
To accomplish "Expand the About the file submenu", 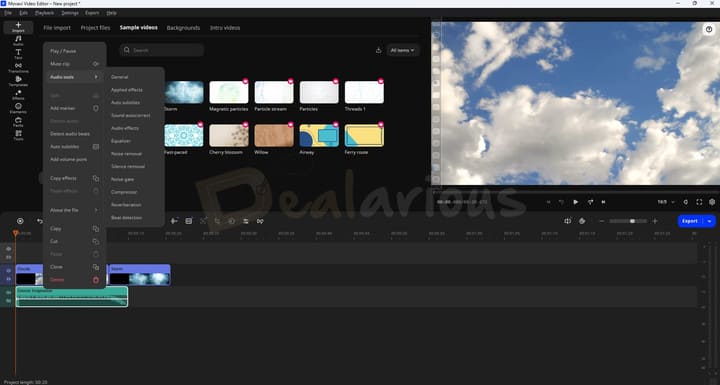I will (x=73, y=210).
